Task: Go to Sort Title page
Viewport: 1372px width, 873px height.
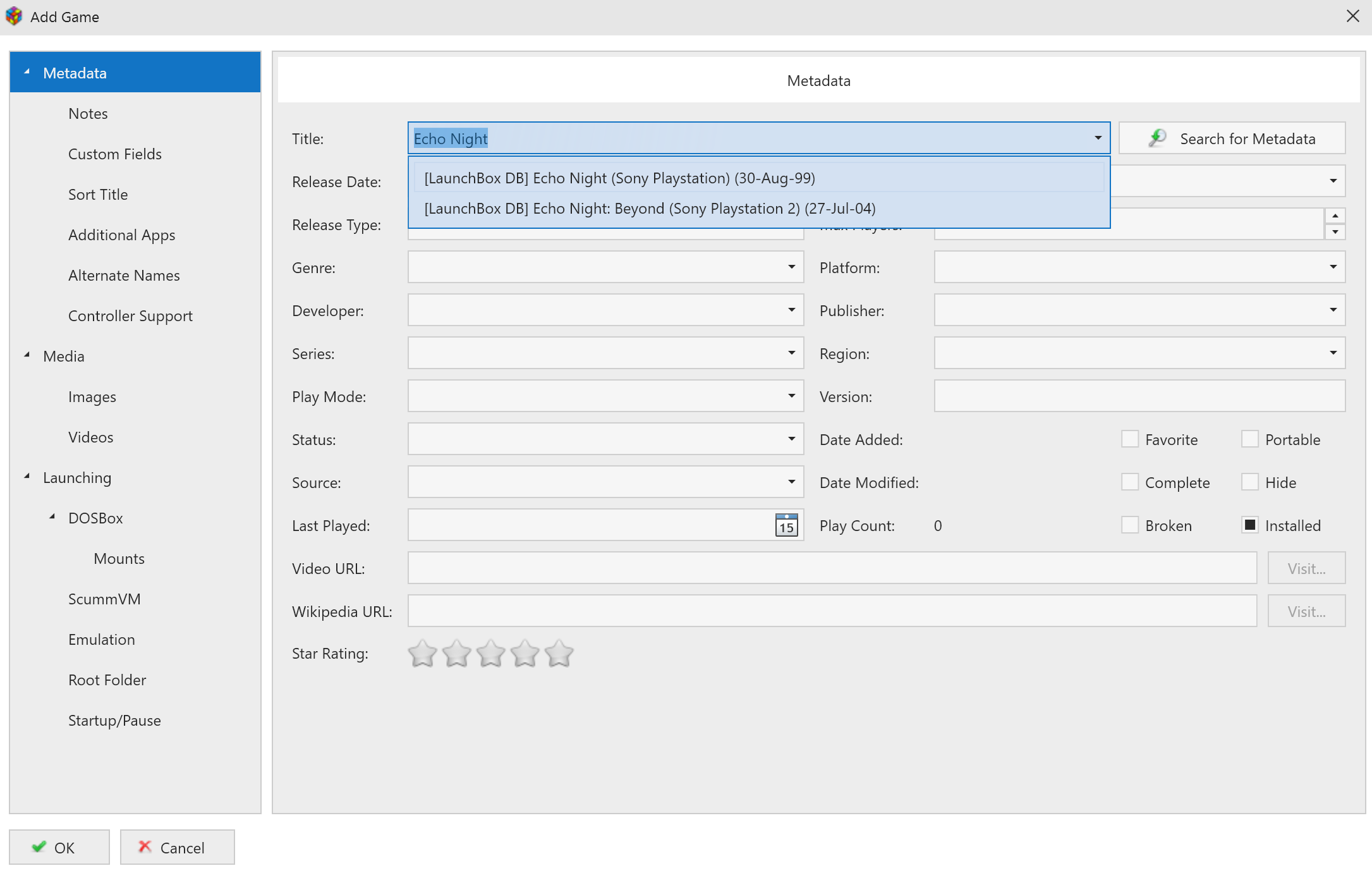Action: point(98,194)
